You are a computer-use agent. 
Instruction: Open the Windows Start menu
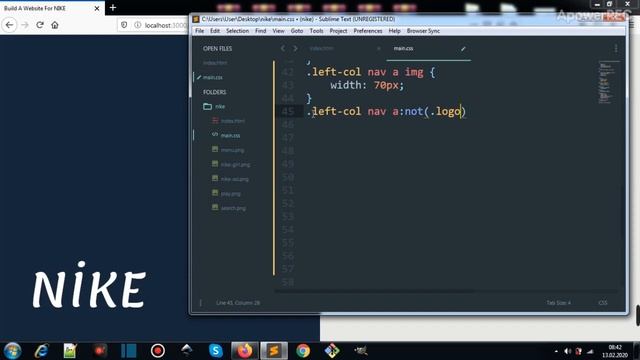(x=12, y=351)
